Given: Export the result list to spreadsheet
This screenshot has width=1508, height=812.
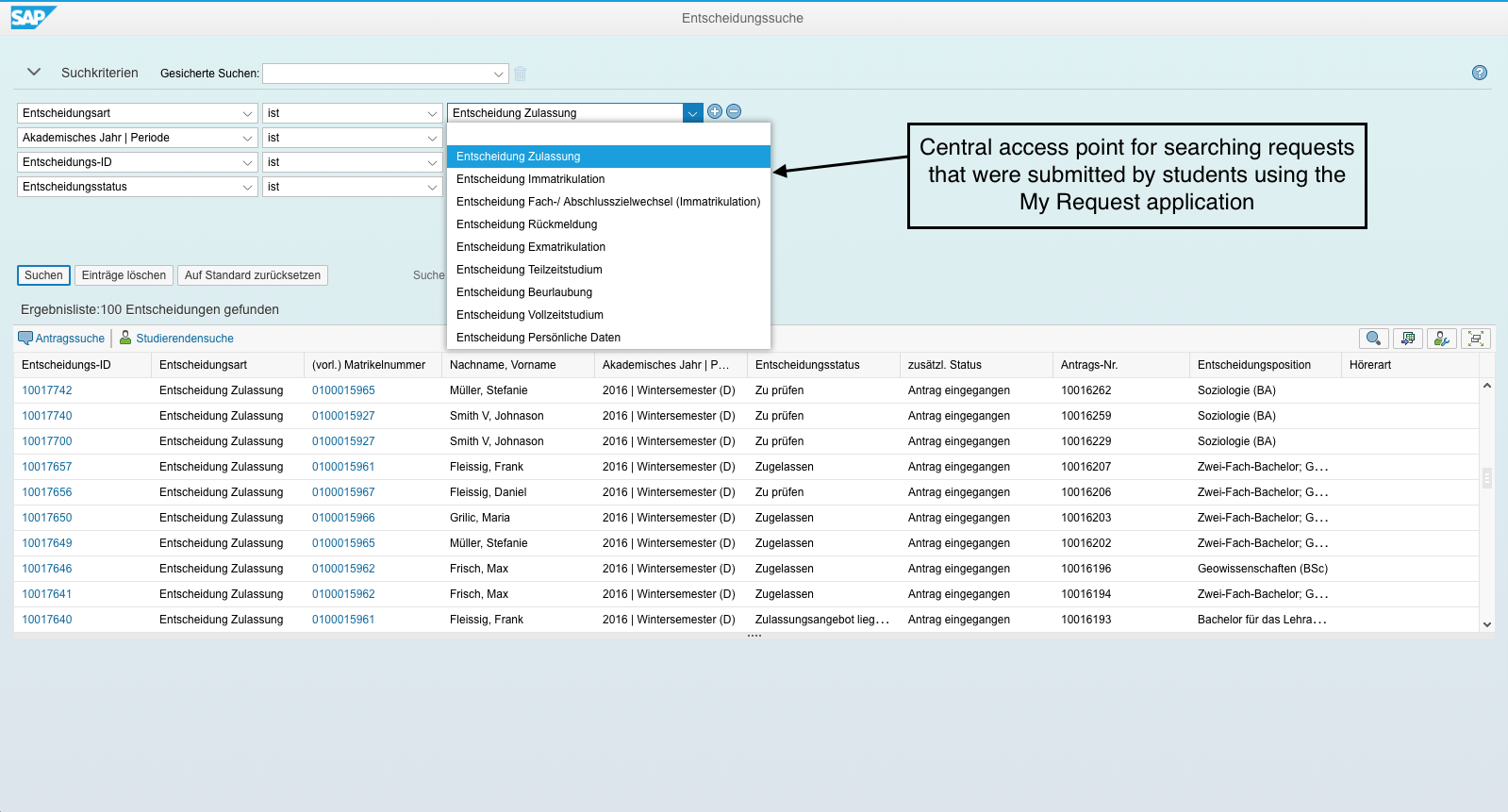Looking at the screenshot, I should 1408,339.
